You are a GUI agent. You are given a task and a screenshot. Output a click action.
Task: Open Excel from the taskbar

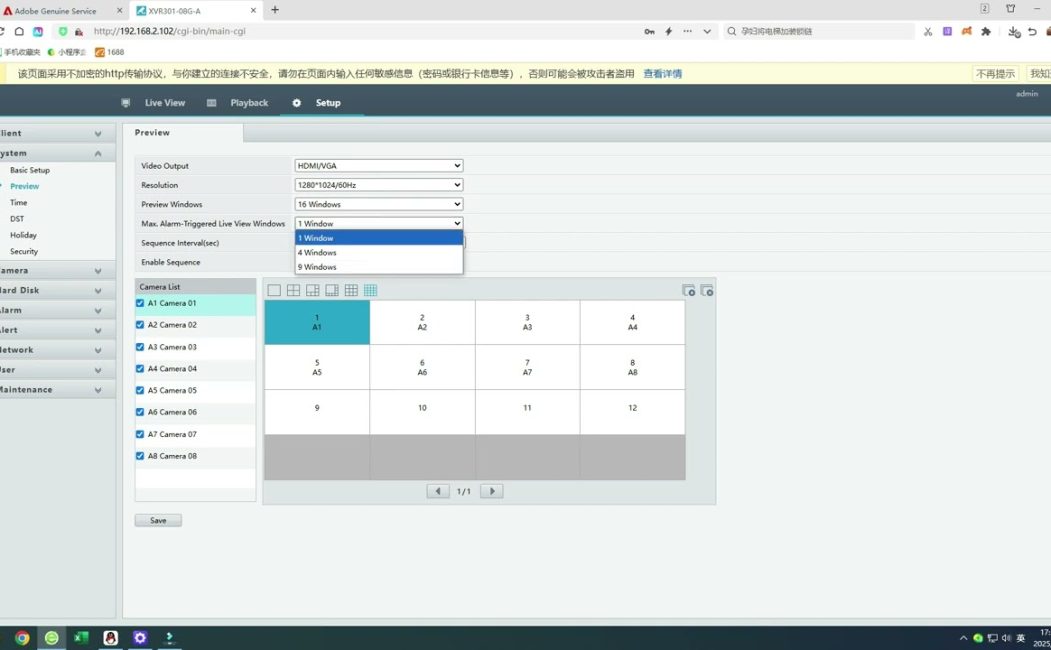tap(81, 638)
